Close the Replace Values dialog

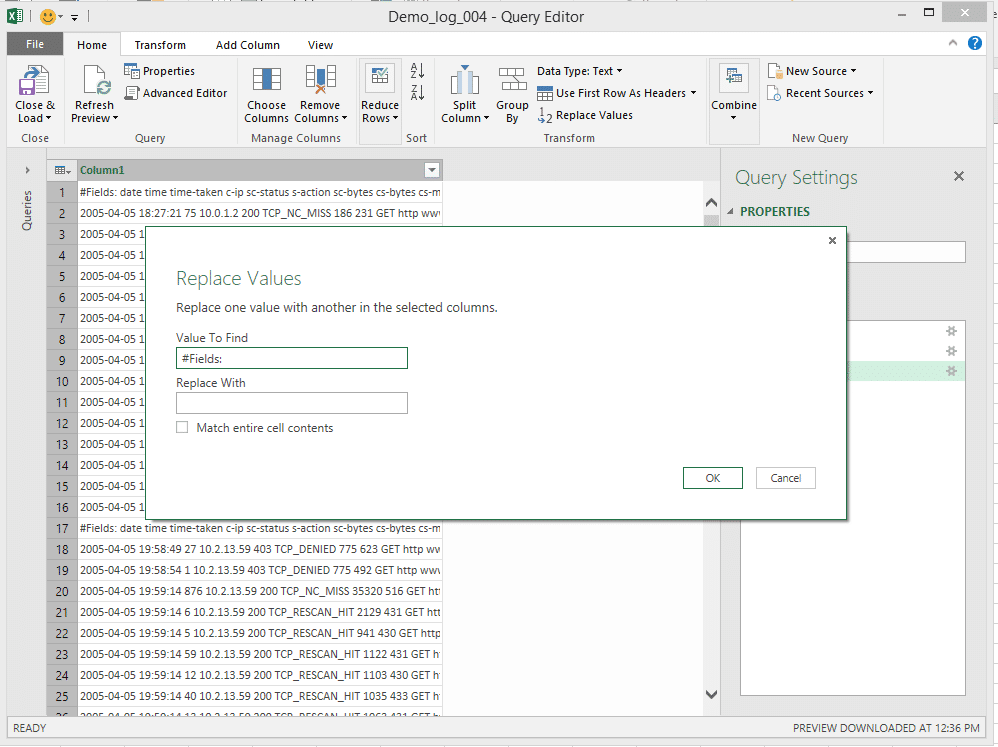pos(832,241)
